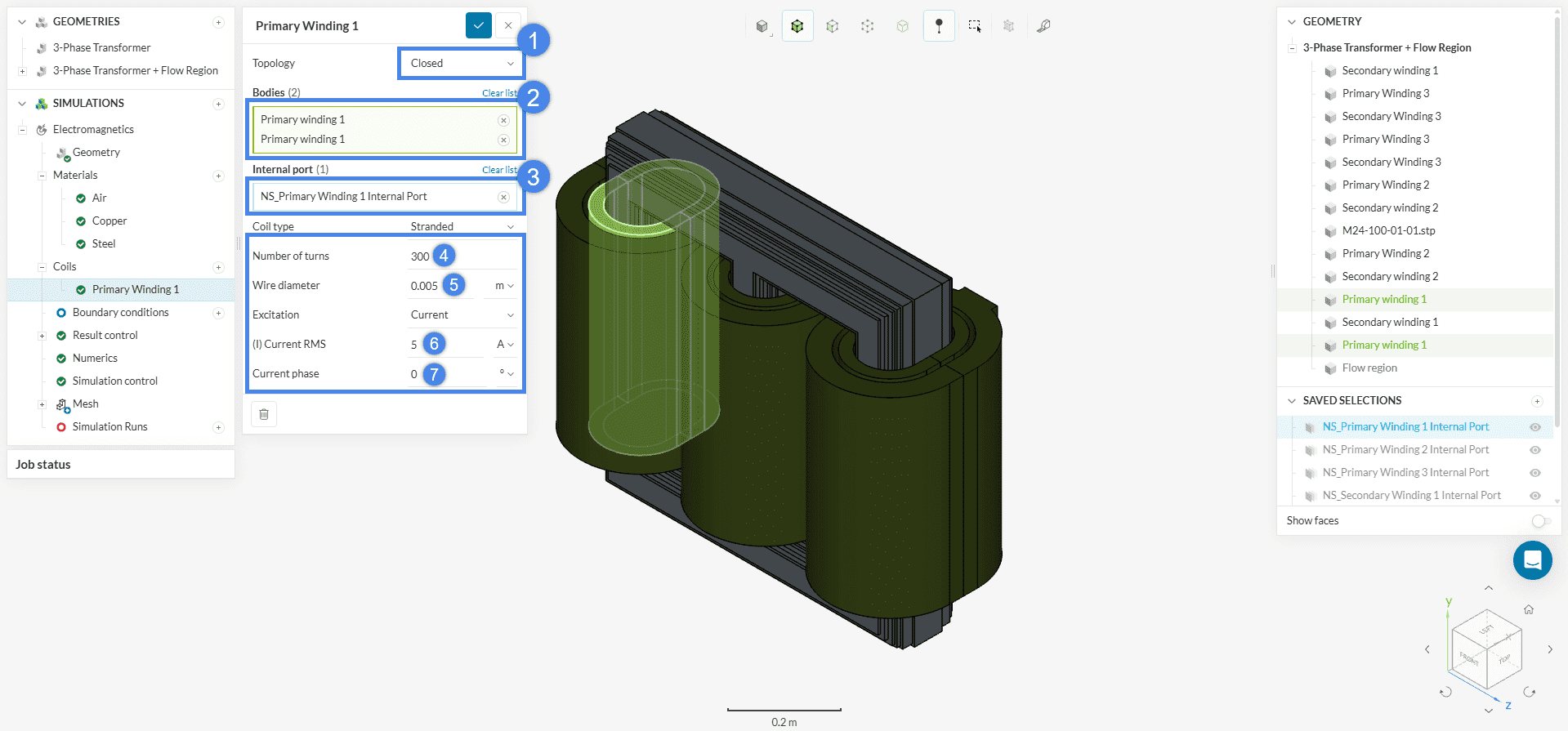Open Boundary conditions in the simulation tree
This screenshot has width=1568, height=731.
pyautogui.click(x=120, y=313)
